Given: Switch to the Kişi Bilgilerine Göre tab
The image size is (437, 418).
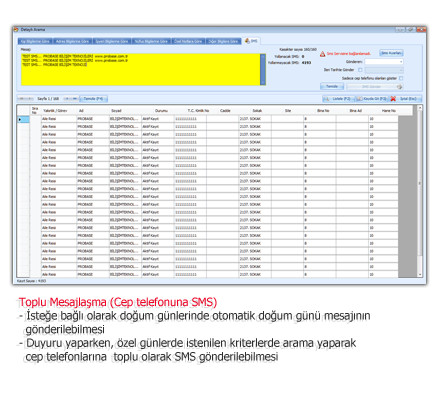Looking at the screenshot, I should point(35,41).
